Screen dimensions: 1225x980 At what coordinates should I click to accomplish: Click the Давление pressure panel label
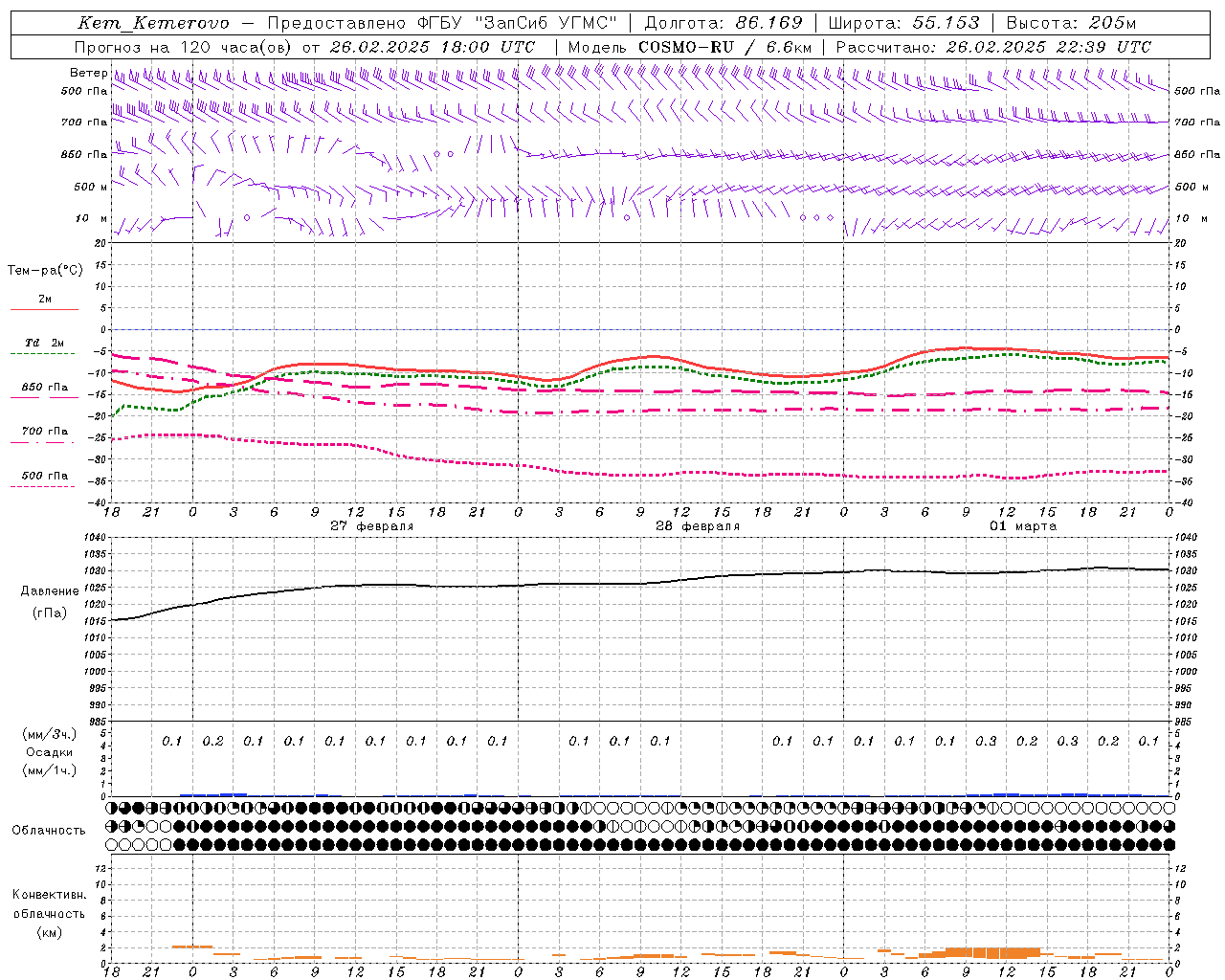coord(50,591)
